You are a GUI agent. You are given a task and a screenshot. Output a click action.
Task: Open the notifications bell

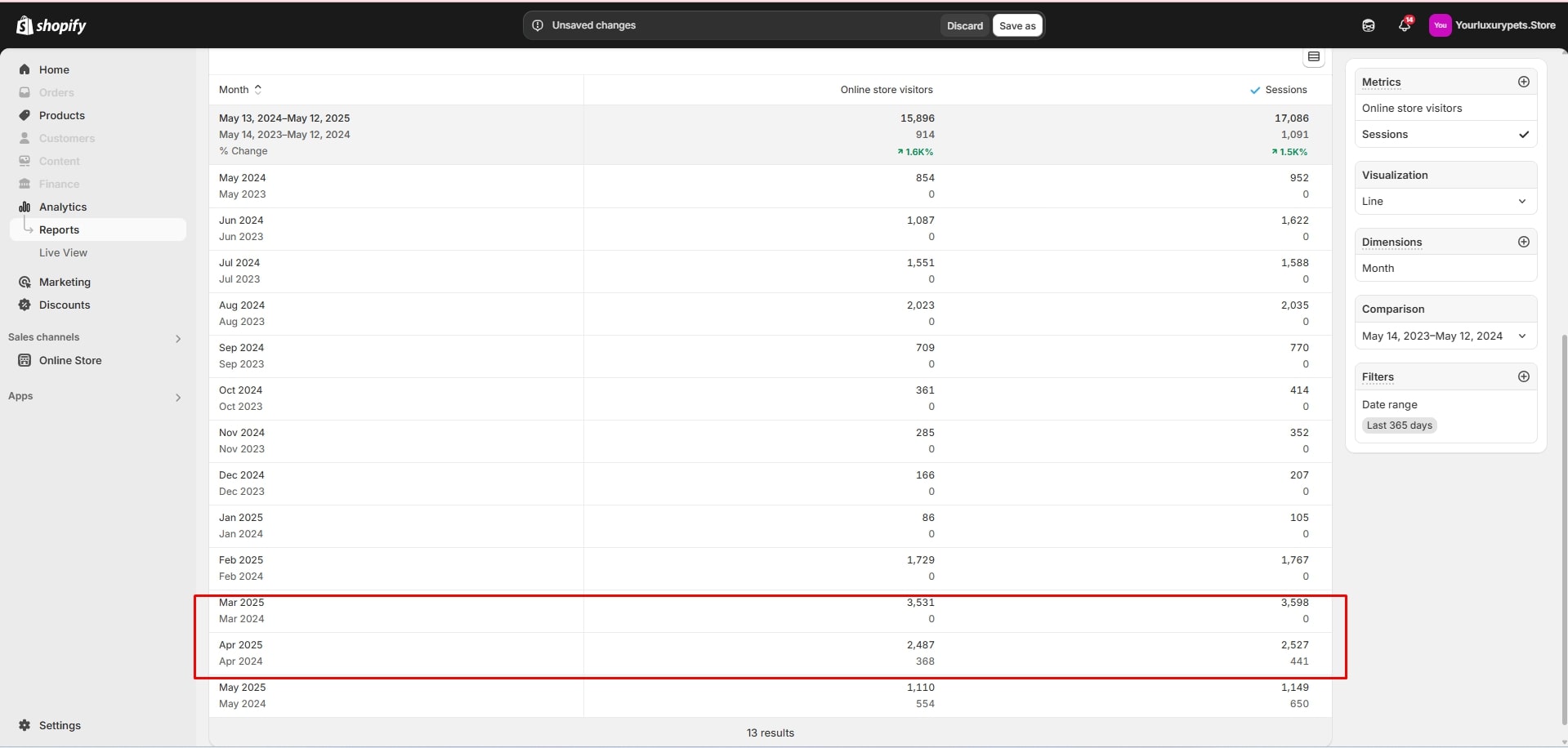pyautogui.click(x=1404, y=25)
